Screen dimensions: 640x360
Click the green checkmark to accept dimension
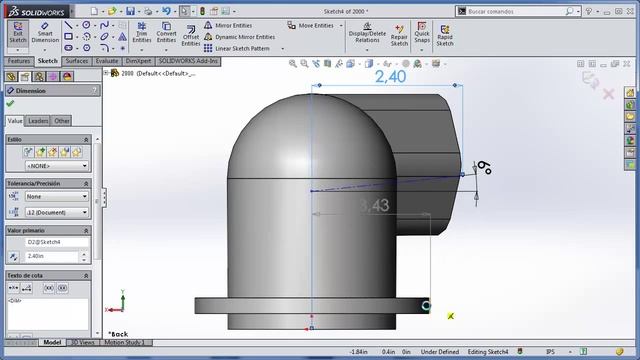pyautogui.click(x=10, y=104)
